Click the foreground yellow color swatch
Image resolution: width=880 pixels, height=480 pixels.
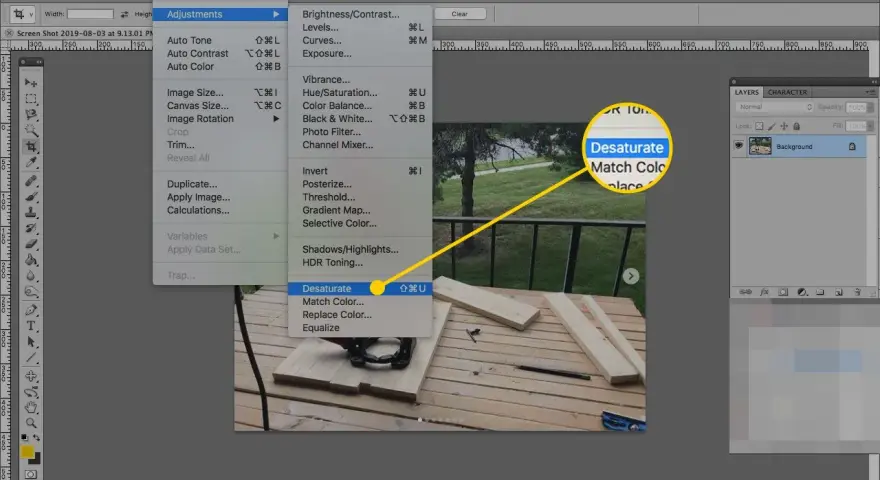pyautogui.click(x=27, y=451)
